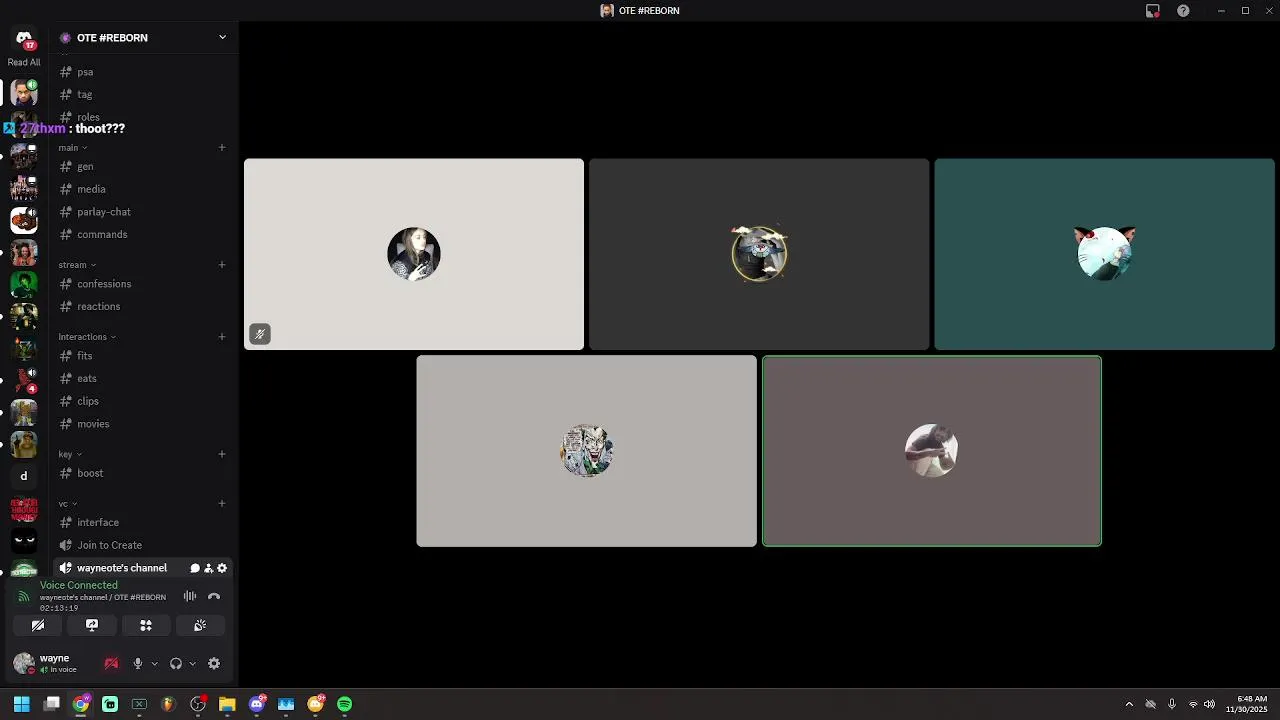1280x720 pixels.
Task: Start an activity button
Action: coord(146,625)
